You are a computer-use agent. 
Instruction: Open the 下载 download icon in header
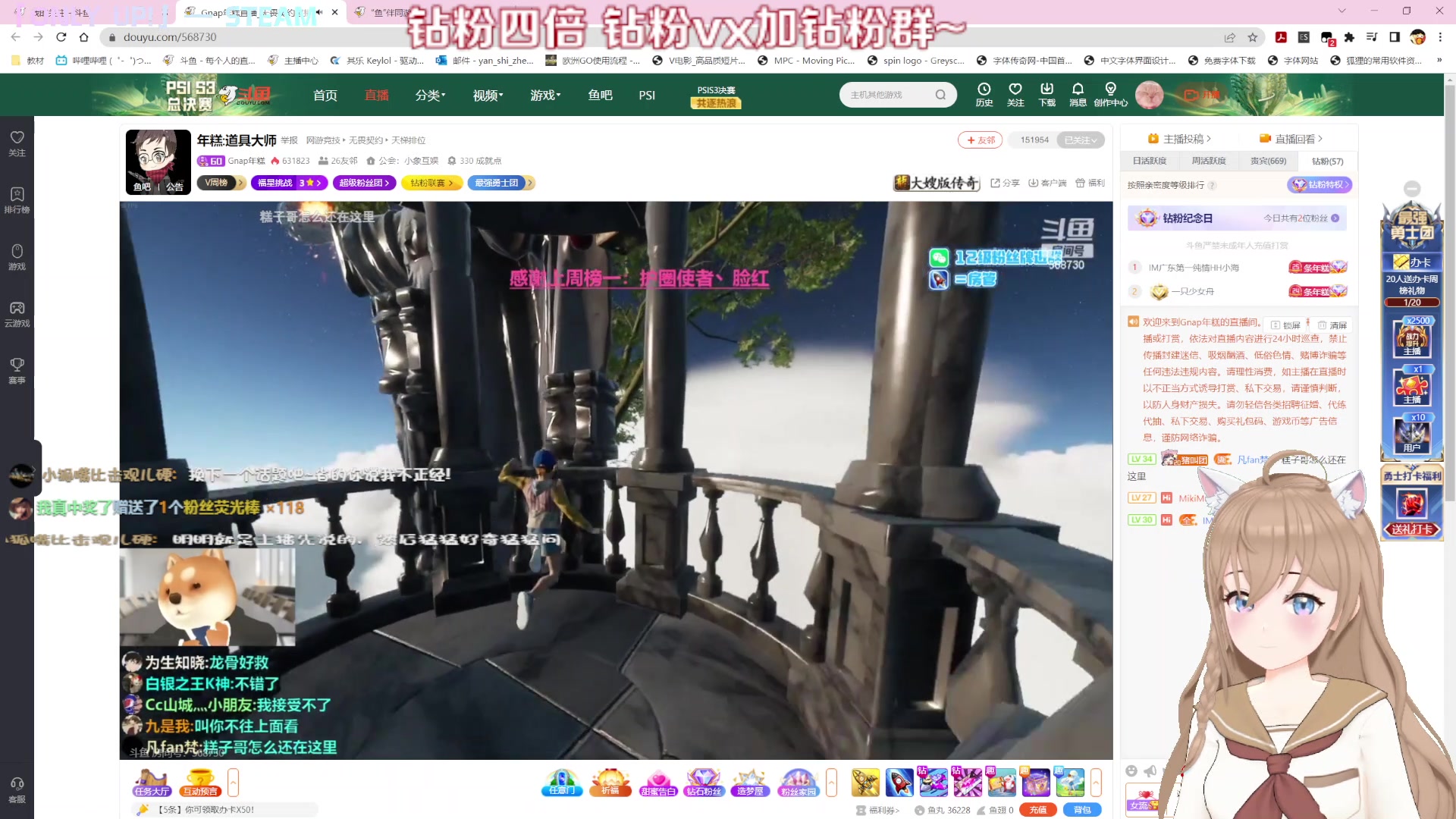tap(1046, 95)
